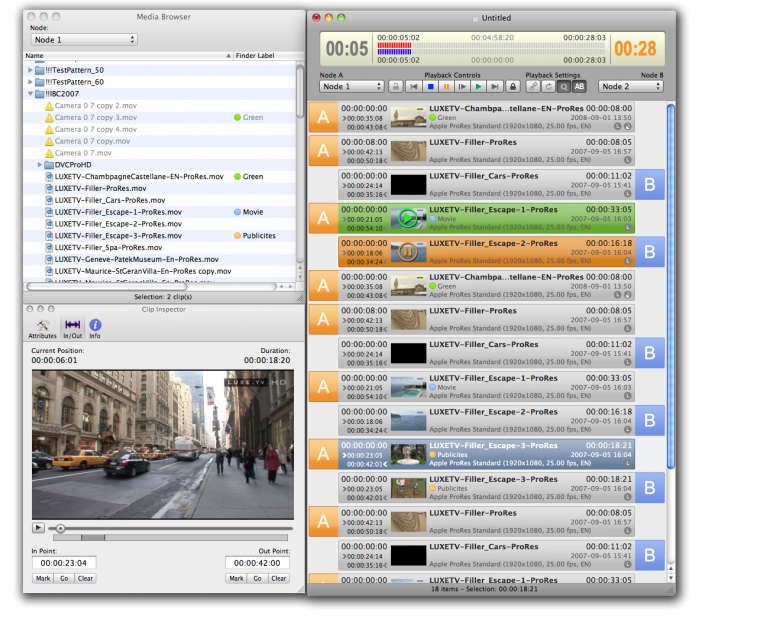Toggle the AB playback setting
Image resolution: width=767 pixels, height=622 pixels.
pos(579,87)
